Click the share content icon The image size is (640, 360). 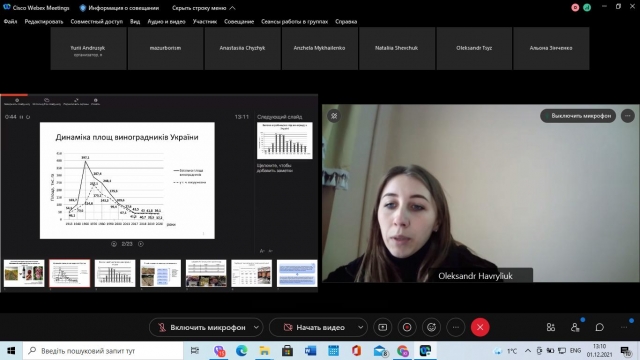(382, 327)
